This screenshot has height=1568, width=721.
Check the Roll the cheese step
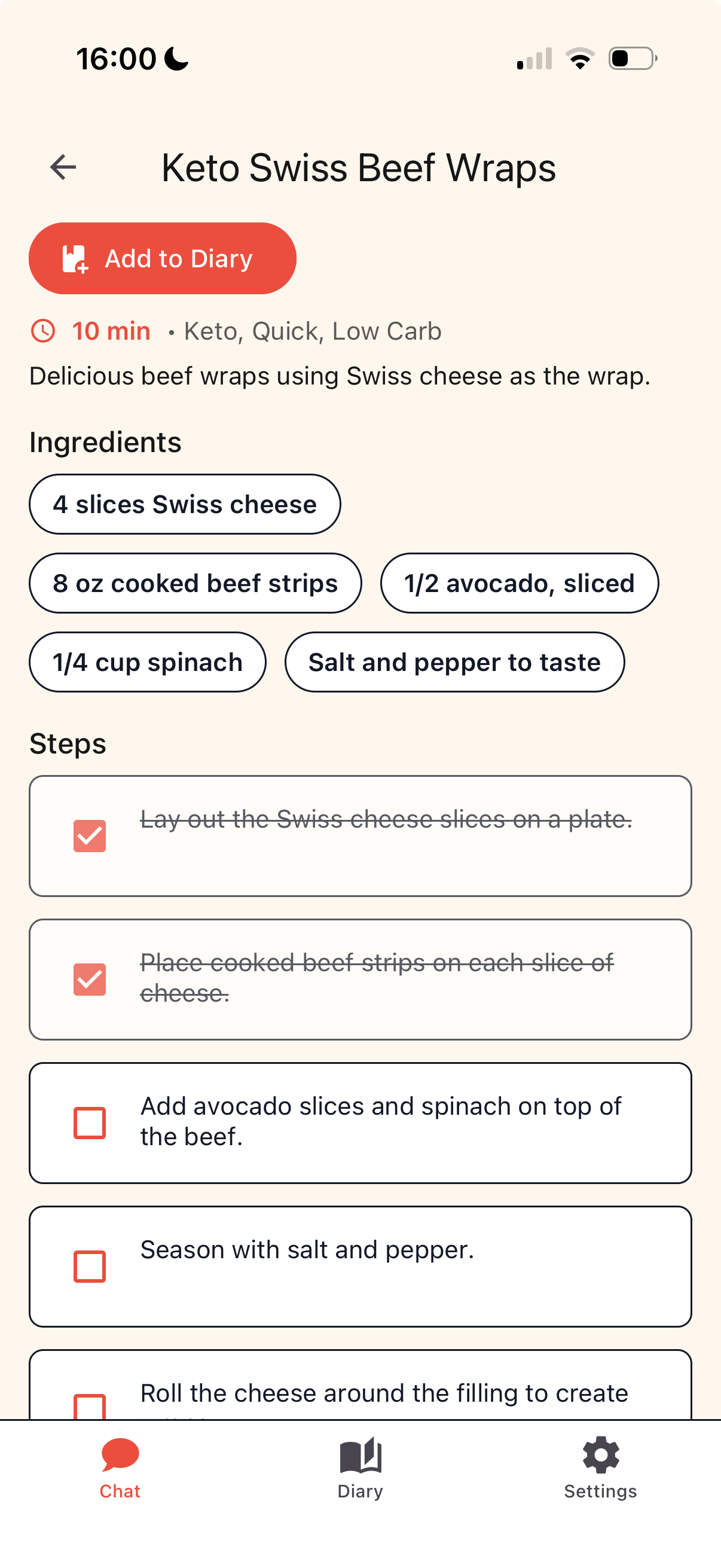(x=90, y=1407)
